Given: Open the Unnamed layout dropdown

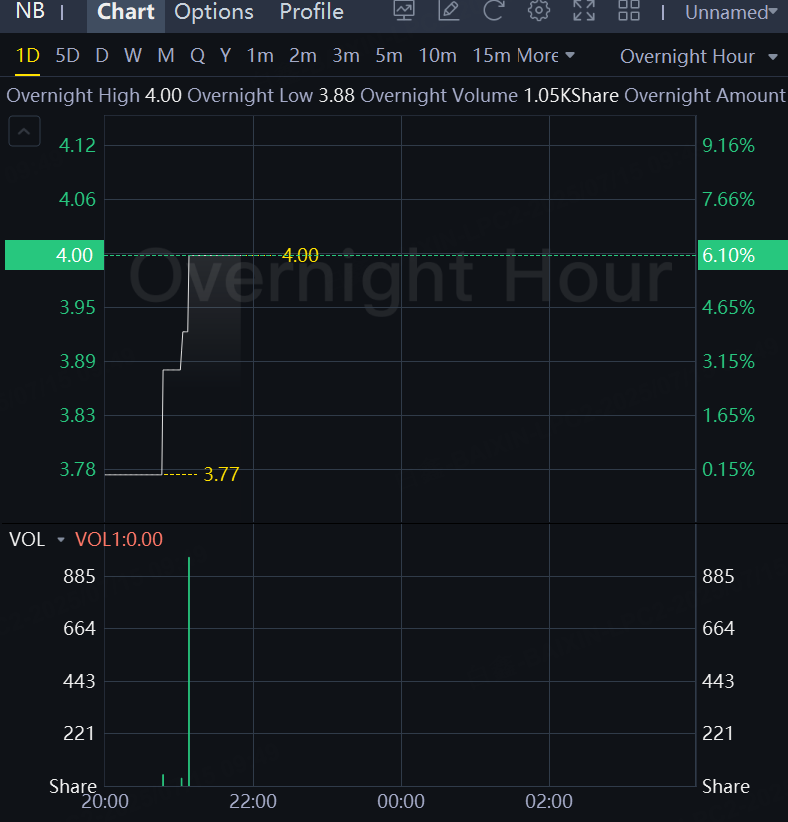Looking at the screenshot, I should pos(731,12).
